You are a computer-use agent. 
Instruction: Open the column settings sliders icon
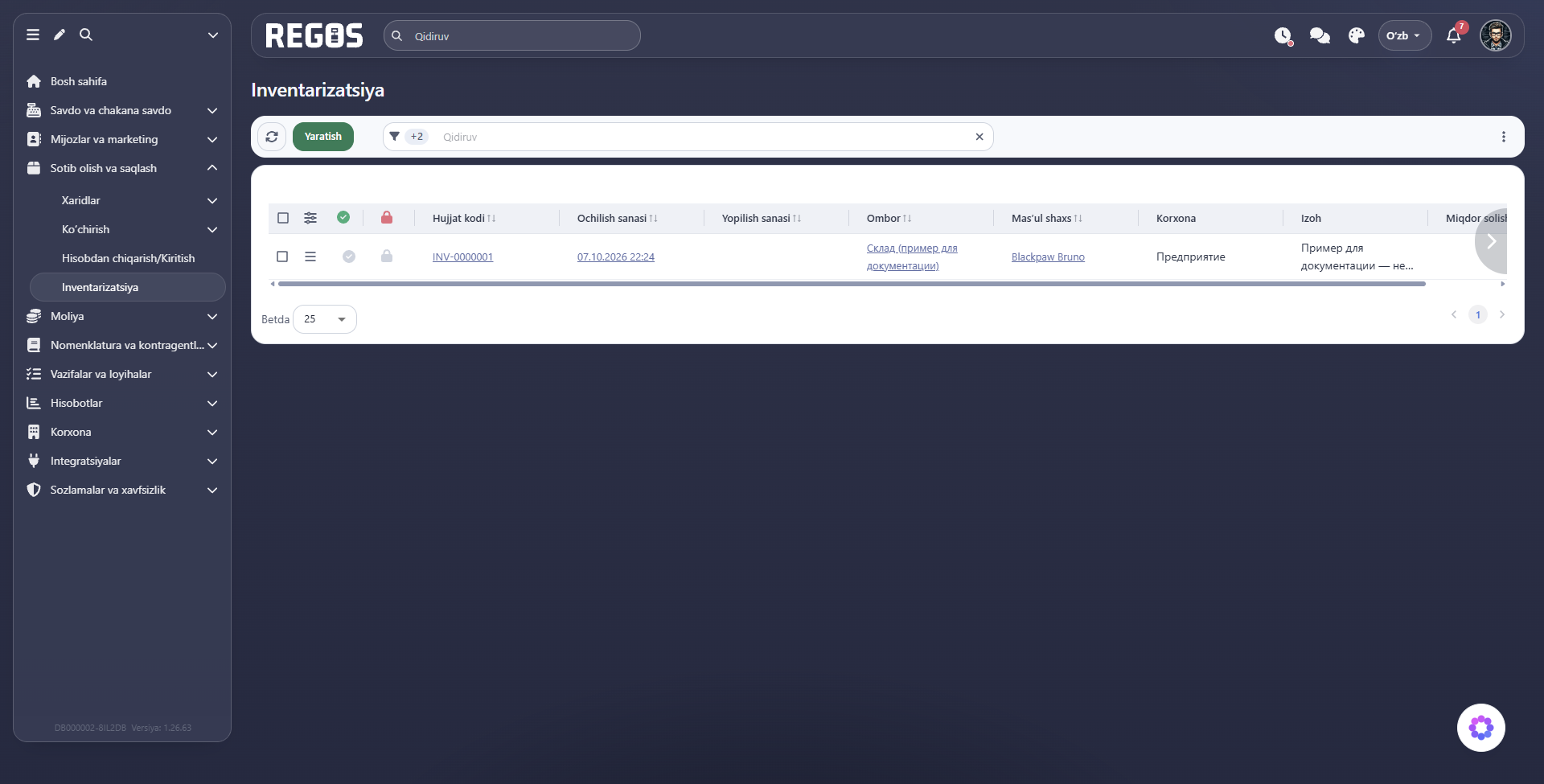tap(310, 218)
